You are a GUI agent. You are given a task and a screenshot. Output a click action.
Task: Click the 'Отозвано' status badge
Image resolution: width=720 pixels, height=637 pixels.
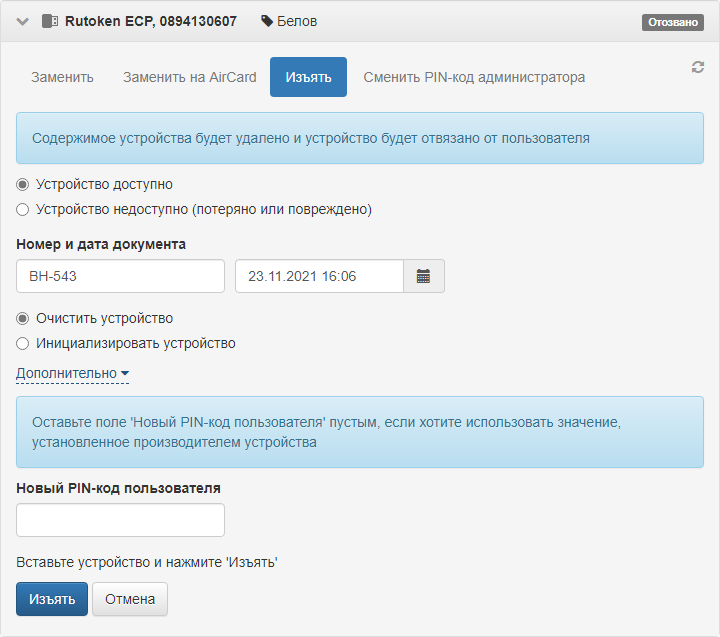click(x=672, y=22)
